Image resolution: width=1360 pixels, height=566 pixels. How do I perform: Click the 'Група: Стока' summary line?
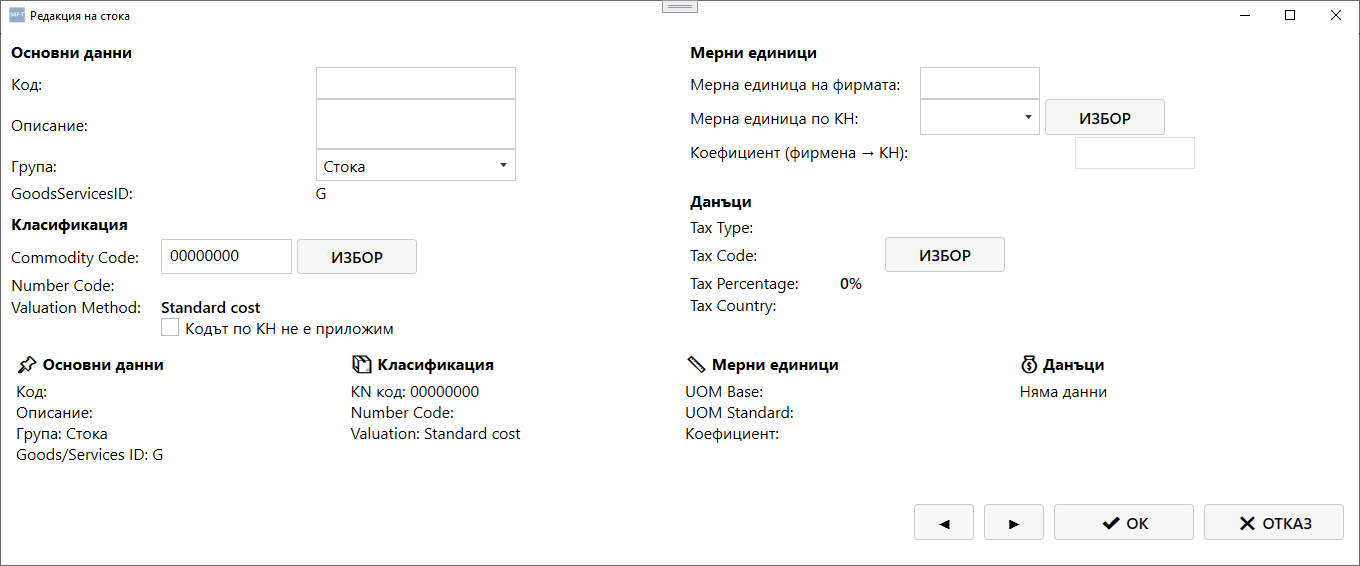62,434
